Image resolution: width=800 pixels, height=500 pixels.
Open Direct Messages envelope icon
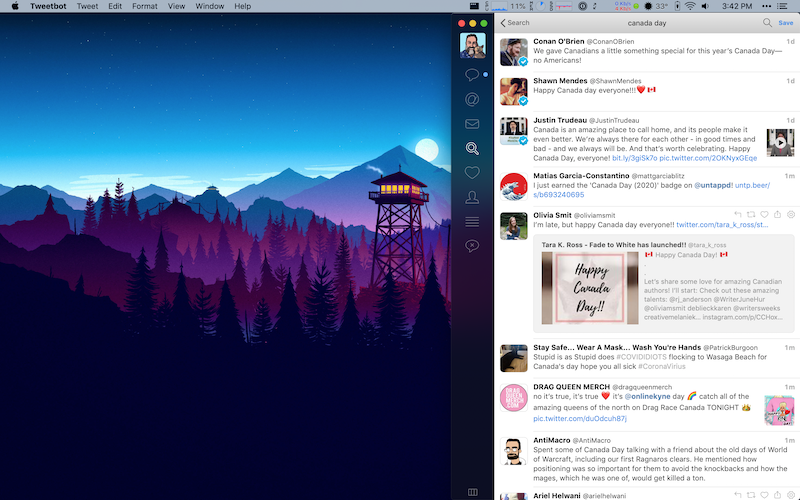(x=472, y=123)
